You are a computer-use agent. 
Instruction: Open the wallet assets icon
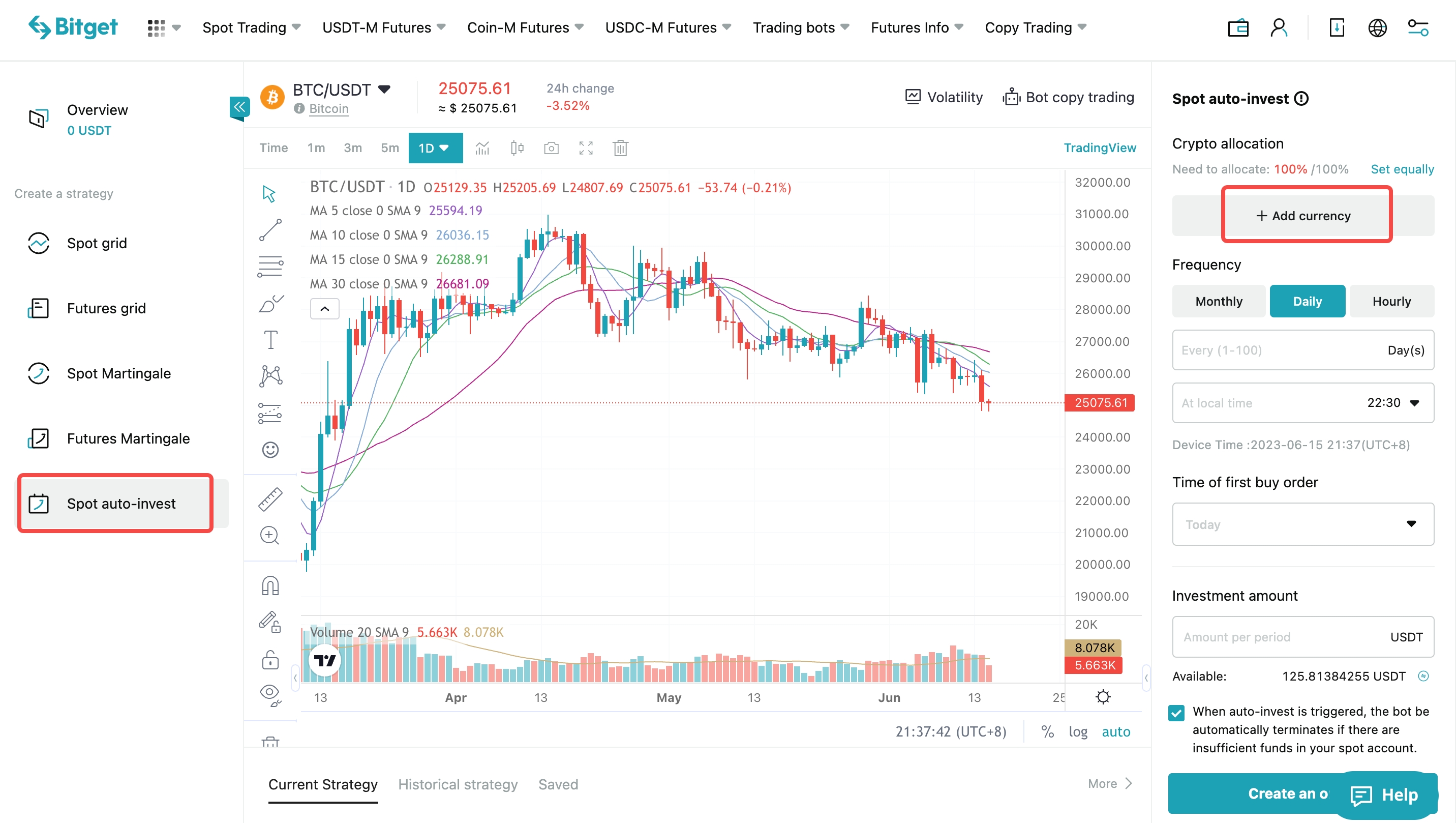1238,27
